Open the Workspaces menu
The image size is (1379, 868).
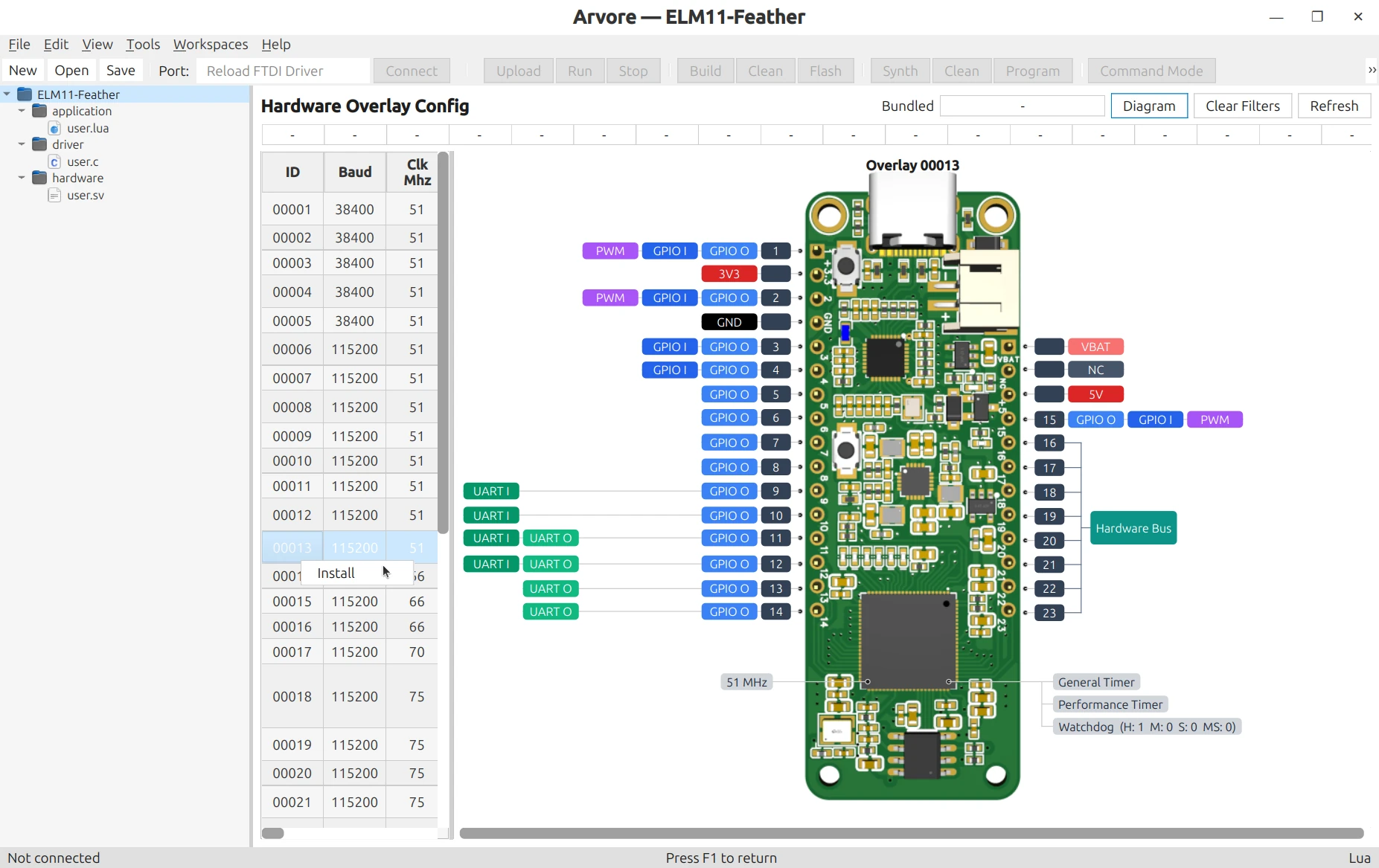point(211,45)
